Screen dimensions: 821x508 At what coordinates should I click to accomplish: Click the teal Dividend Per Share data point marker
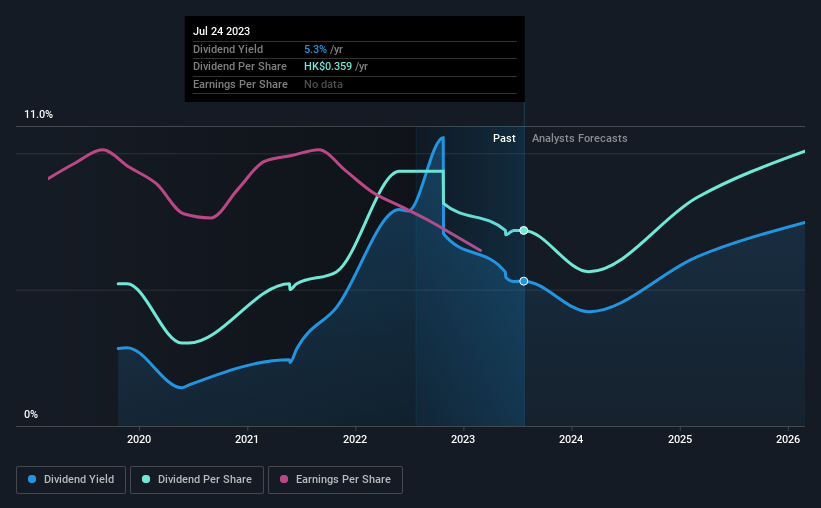524,230
